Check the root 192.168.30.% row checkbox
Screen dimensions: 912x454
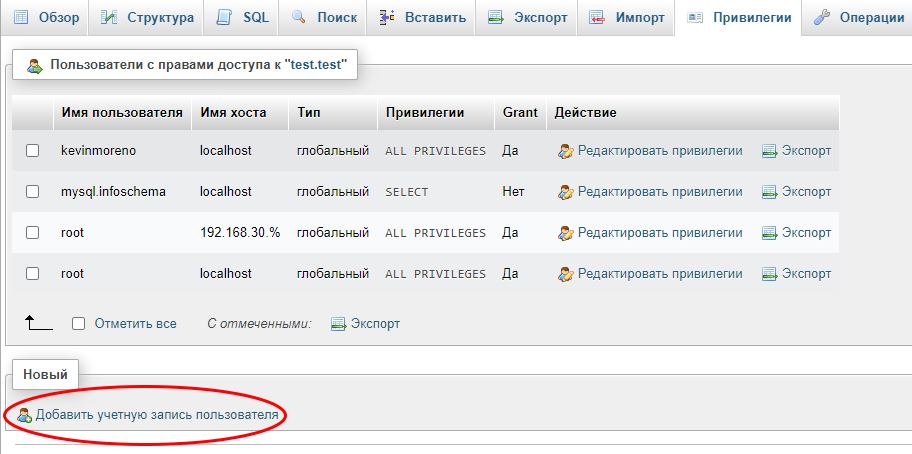[x=32, y=233]
